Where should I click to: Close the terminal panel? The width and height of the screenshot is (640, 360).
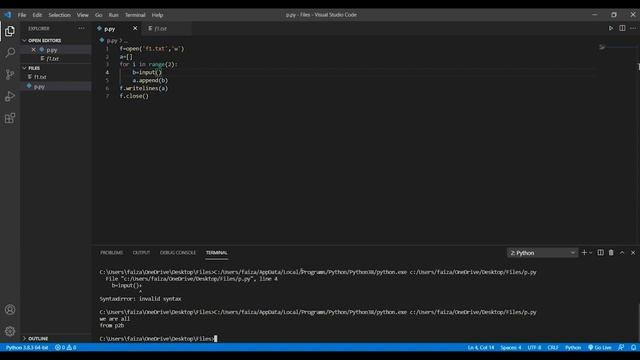pos(633,253)
